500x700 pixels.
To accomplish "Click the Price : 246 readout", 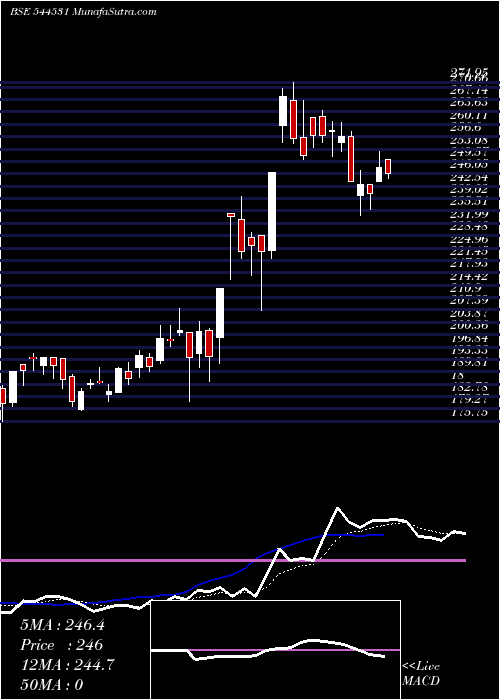I will (62, 645).
